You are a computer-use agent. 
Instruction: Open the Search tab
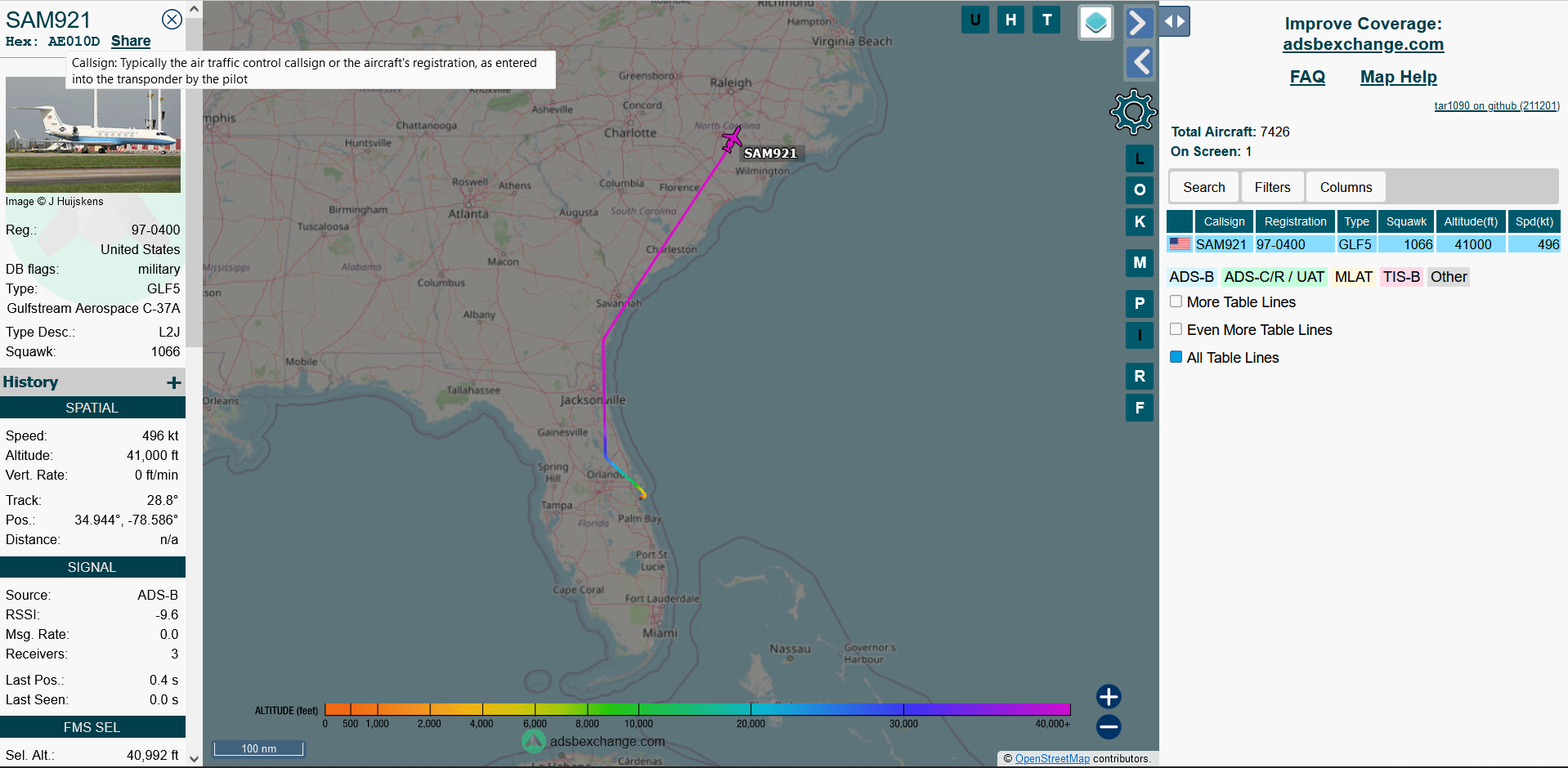click(x=1204, y=187)
